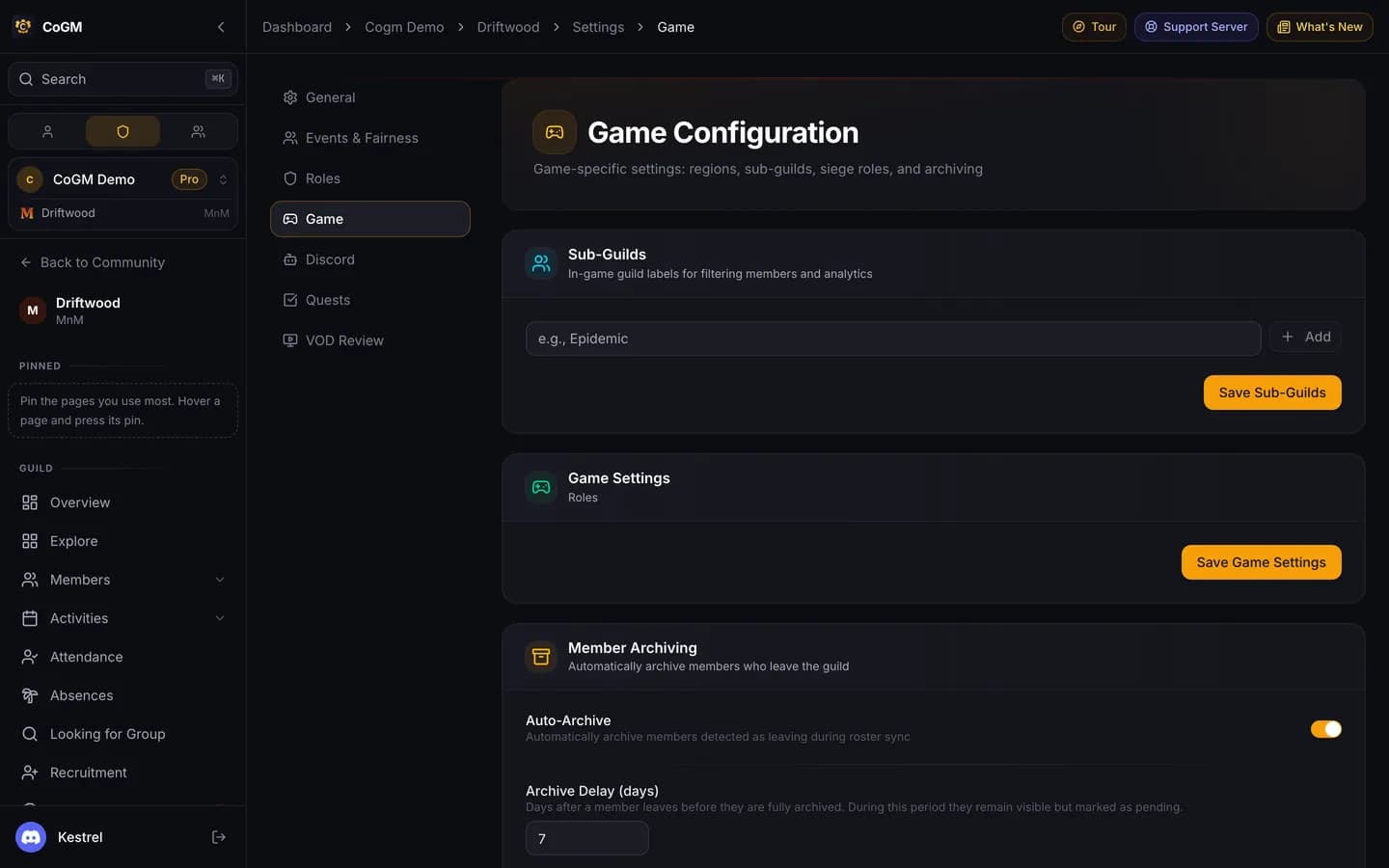Open the Discord settings tab

point(370,259)
